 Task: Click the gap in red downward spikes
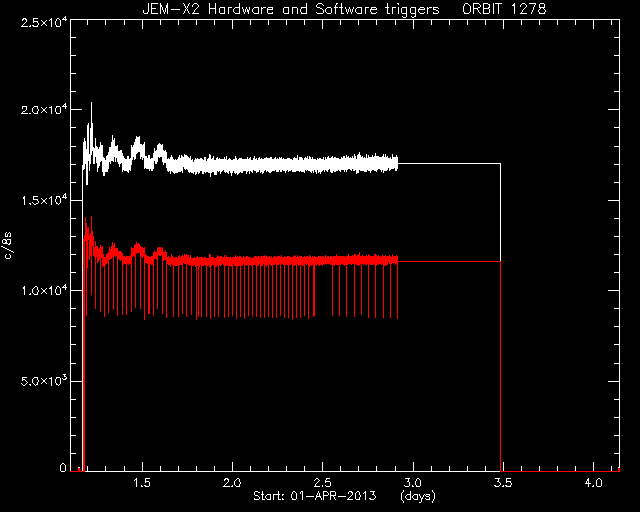323,292
